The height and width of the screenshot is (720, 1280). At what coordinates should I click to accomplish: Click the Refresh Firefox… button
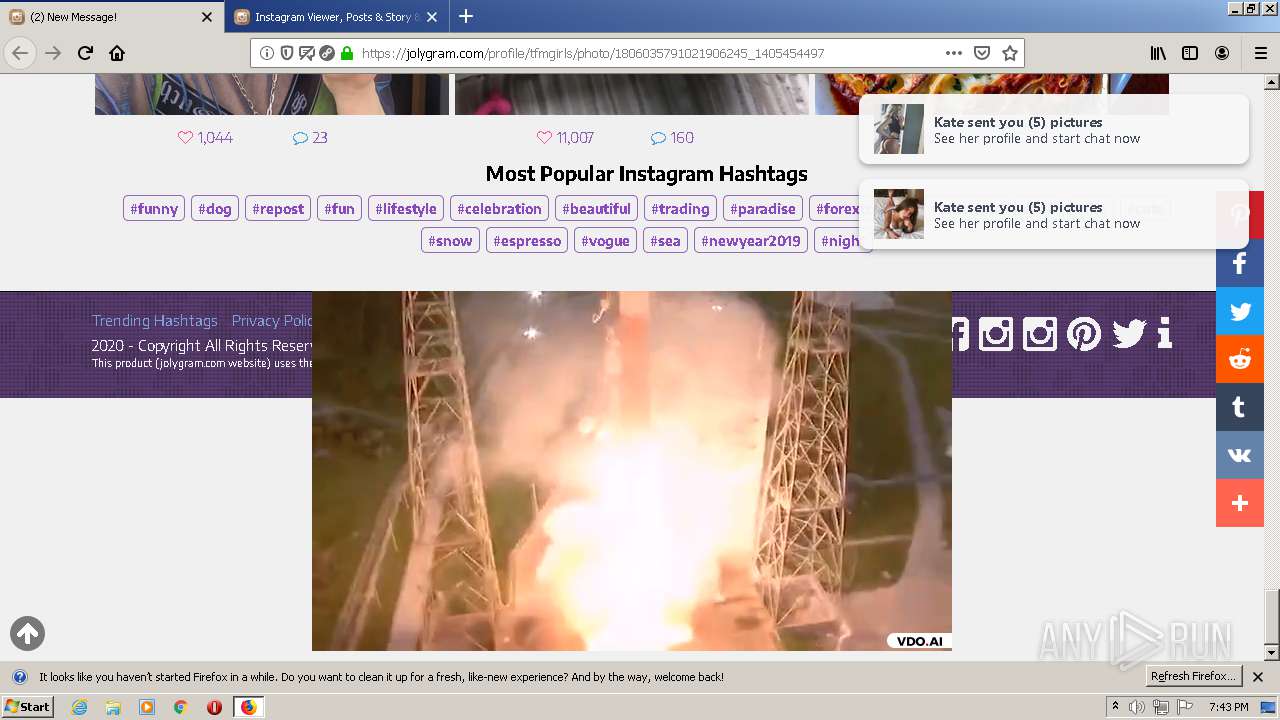click(x=1193, y=677)
